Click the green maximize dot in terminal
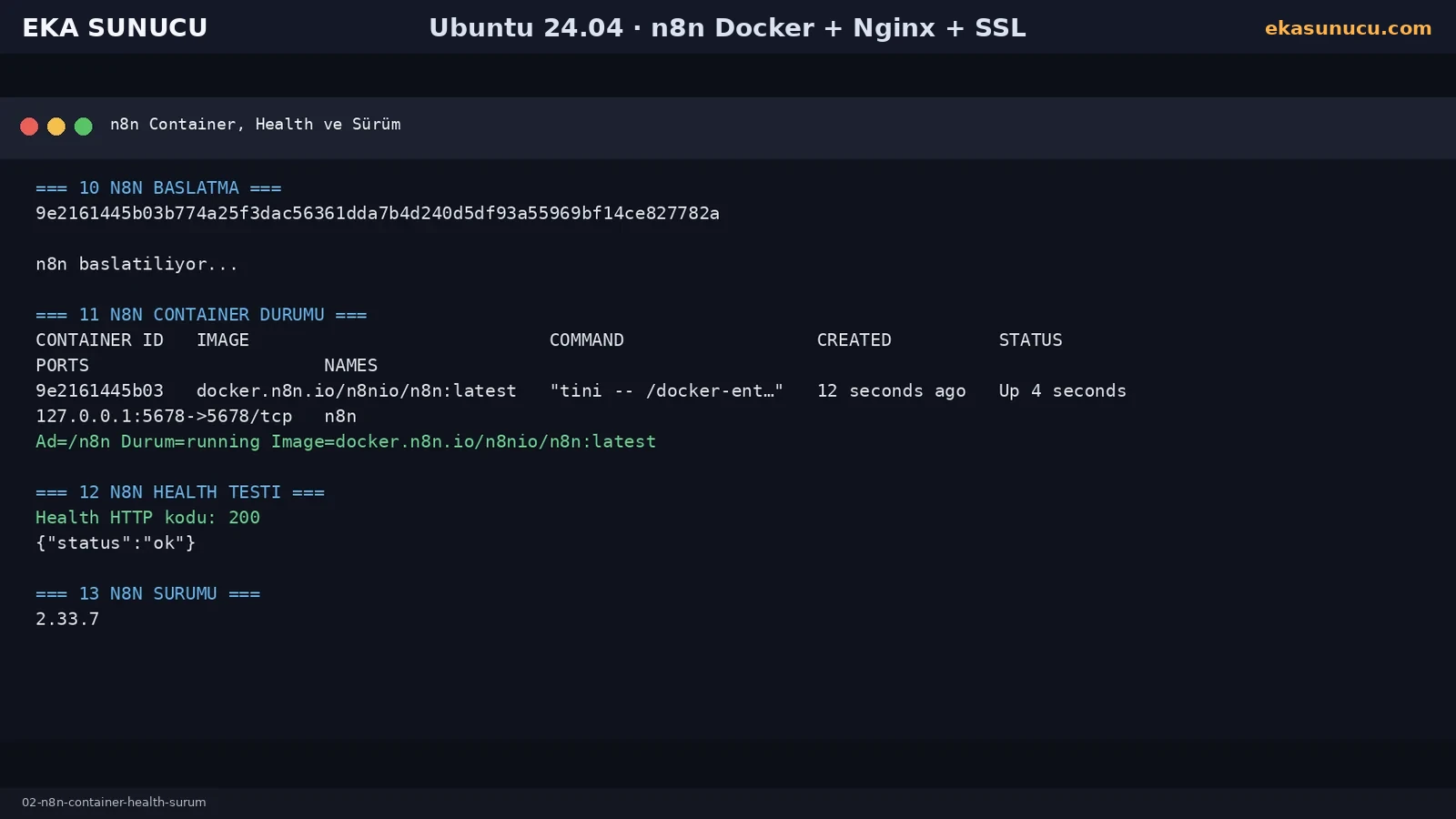This screenshot has width=1456, height=819. (x=84, y=126)
